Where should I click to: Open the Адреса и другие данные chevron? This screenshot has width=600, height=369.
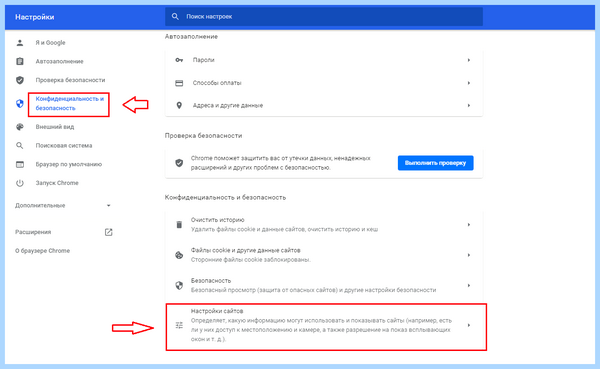point(469,105)
